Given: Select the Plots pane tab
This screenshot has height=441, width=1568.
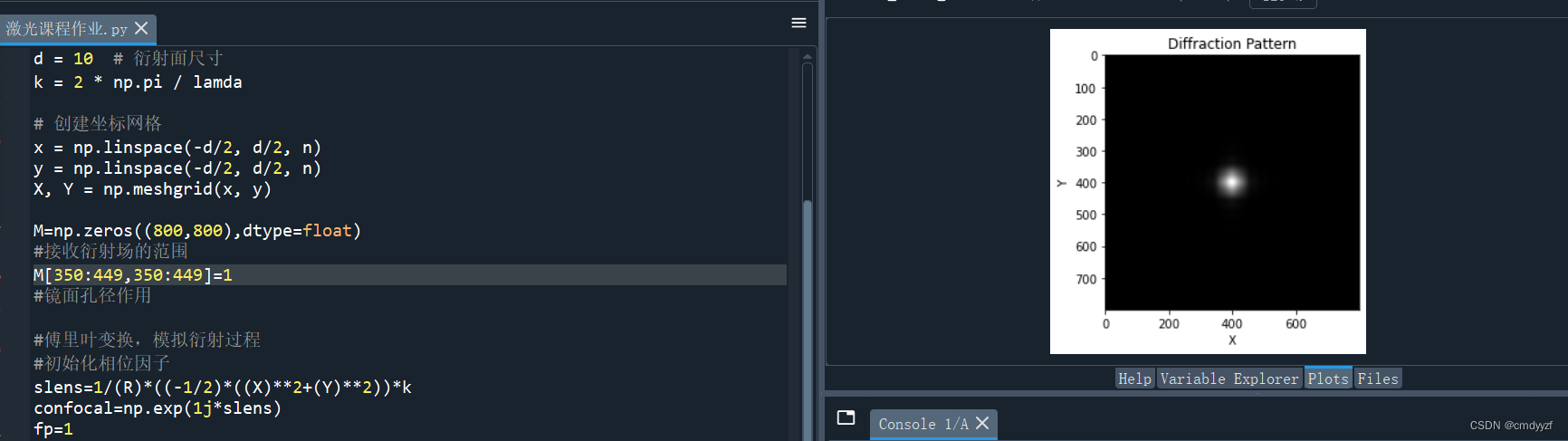Looking at the screenshot, I should 1328,379.
